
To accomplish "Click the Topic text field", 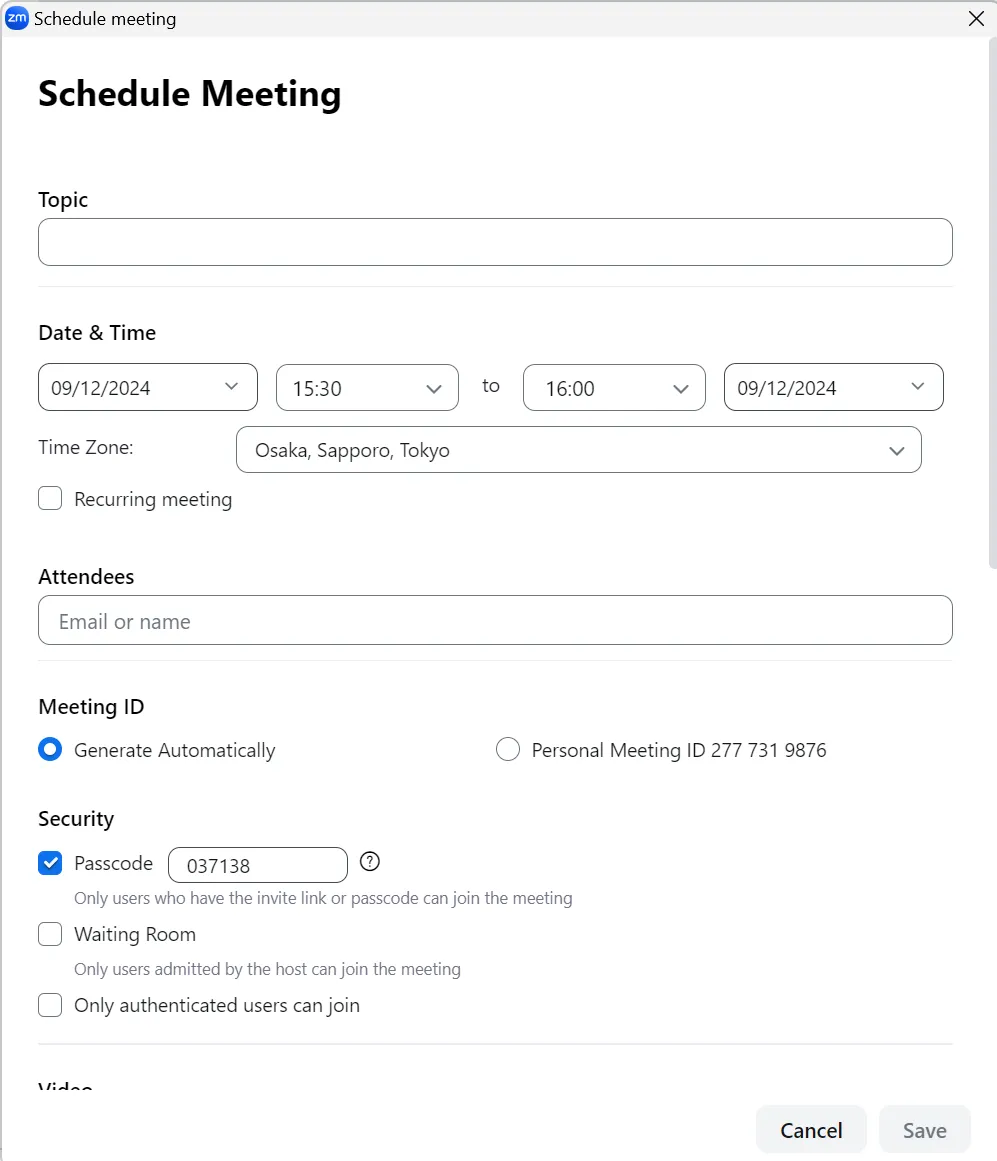I will (495, 242).
